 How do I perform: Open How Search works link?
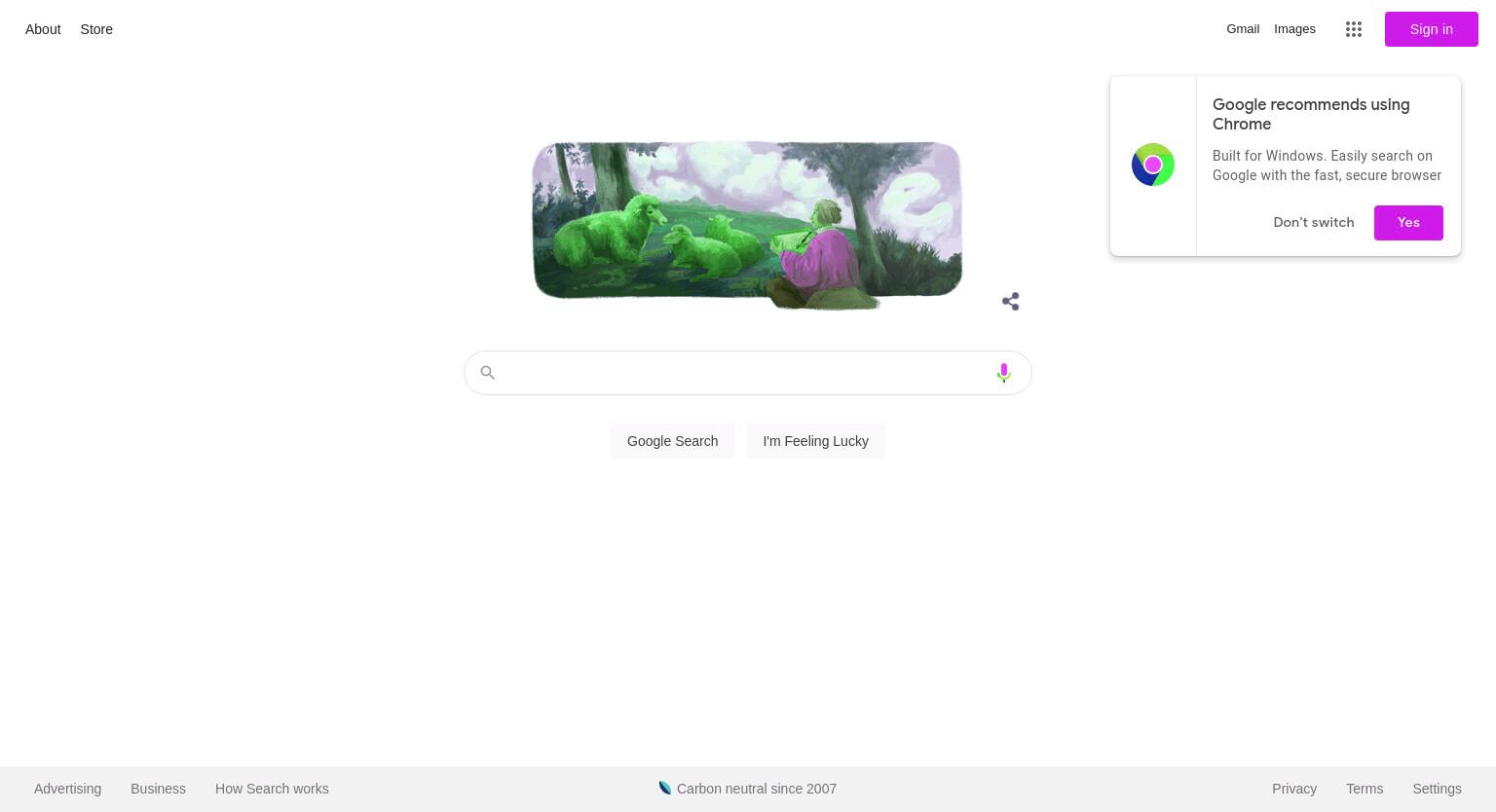coord(272,789)
